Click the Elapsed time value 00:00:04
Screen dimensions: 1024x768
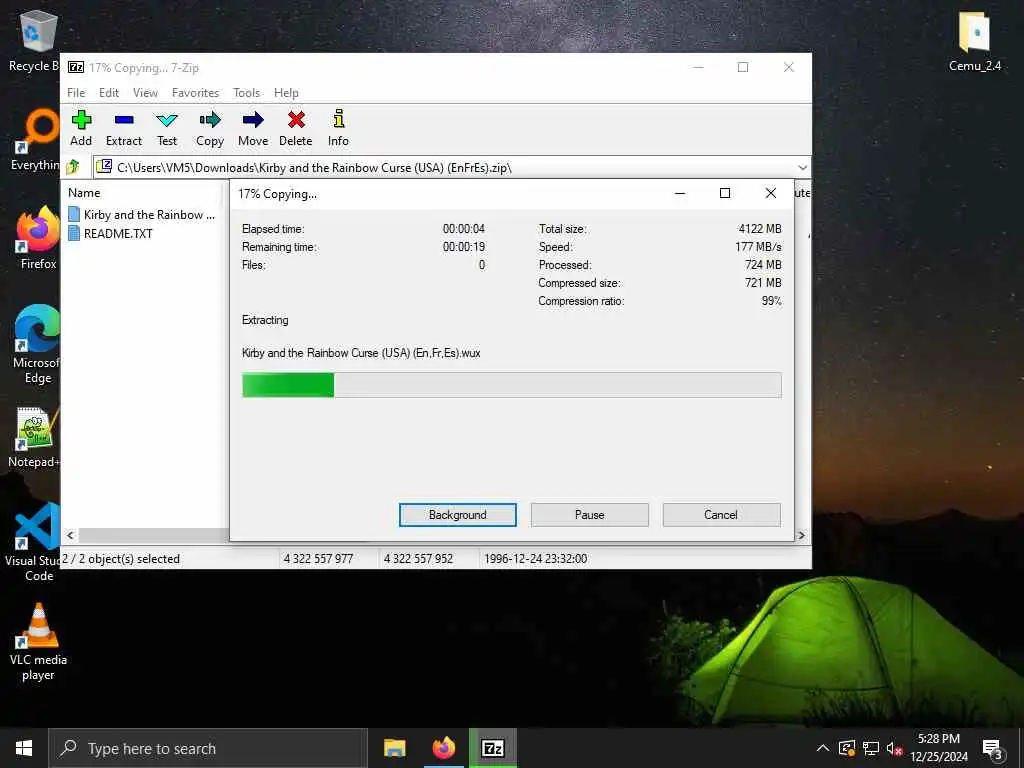(464, 229)
